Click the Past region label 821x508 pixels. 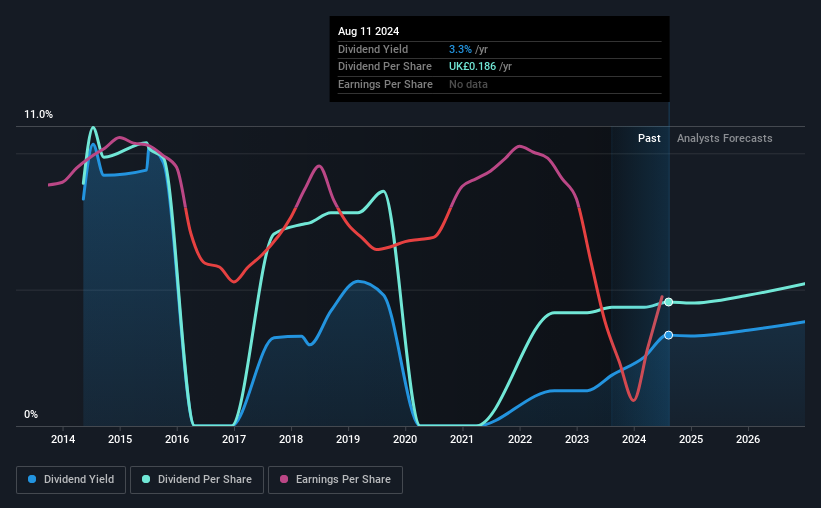tap(649, 138)
